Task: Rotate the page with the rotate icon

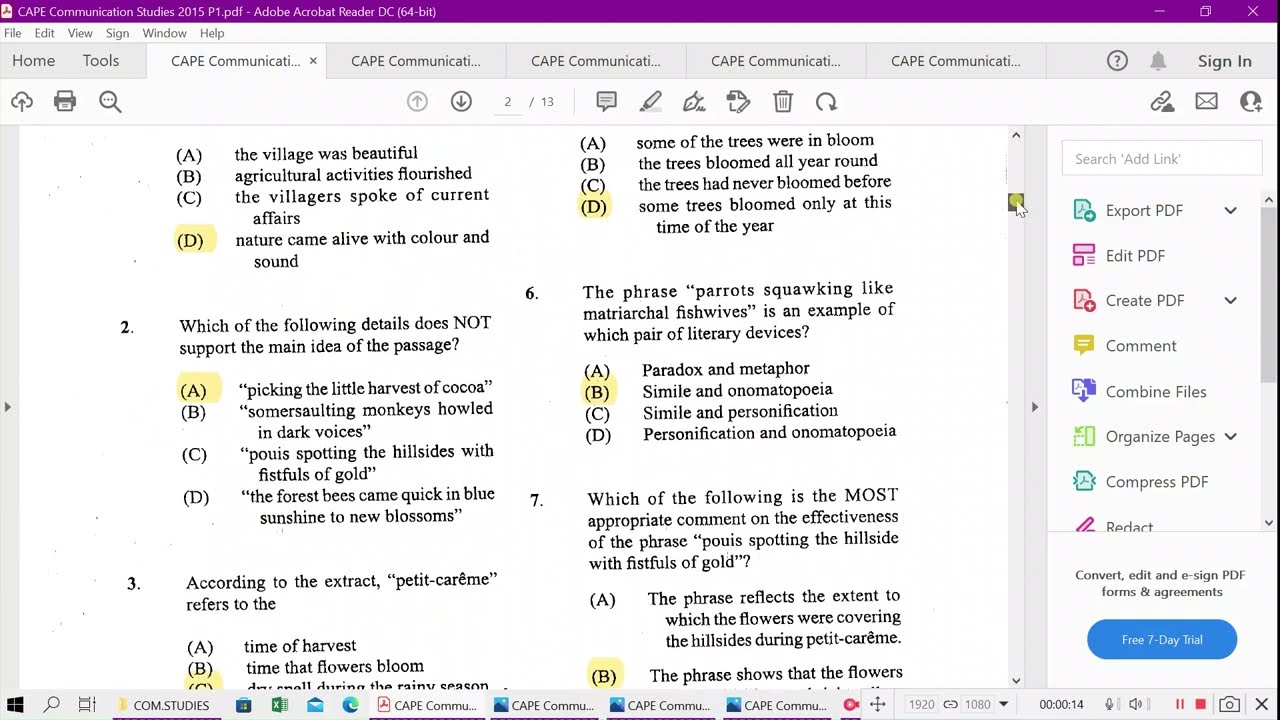Action: click(826, 101)
